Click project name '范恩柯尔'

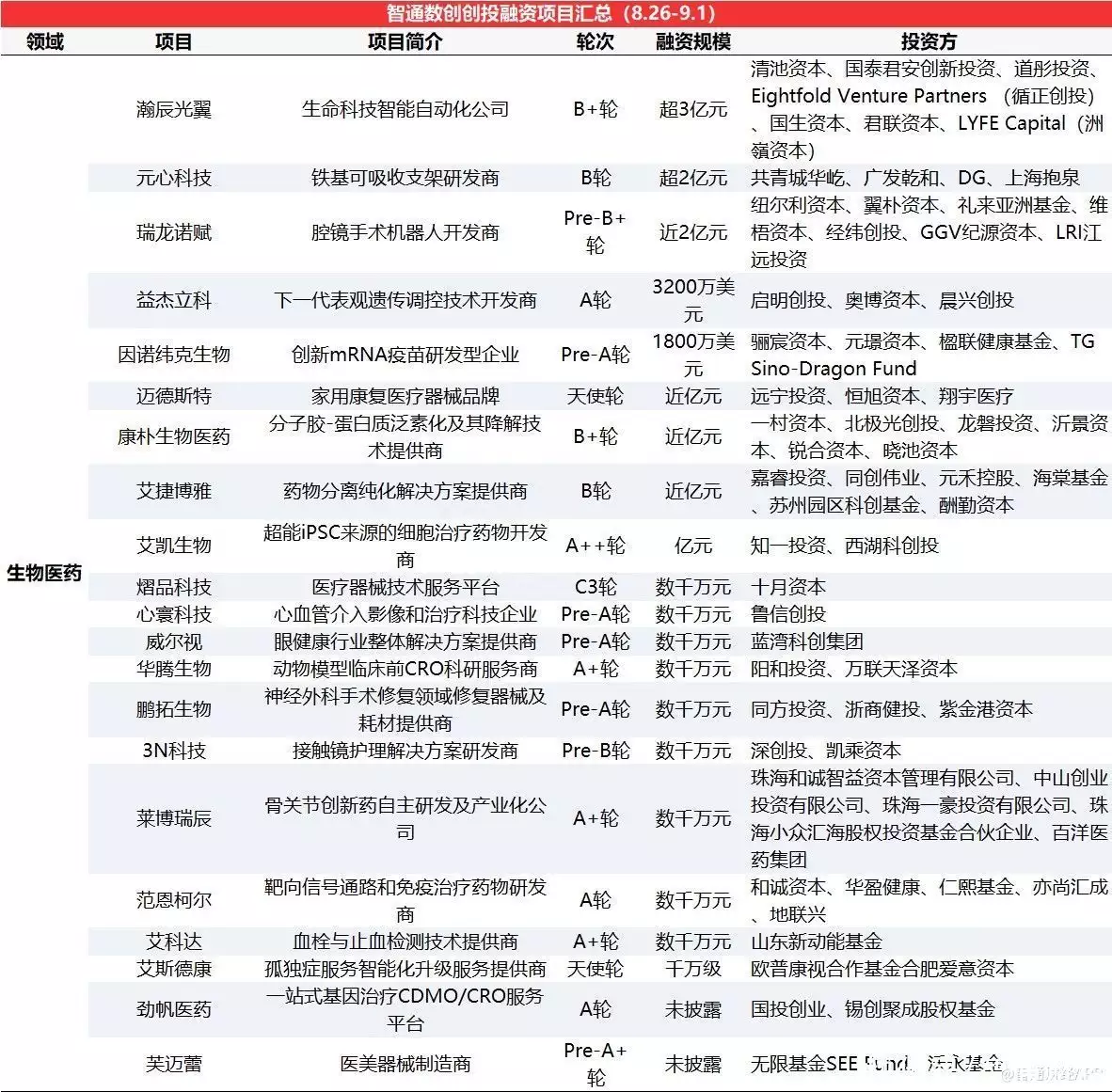[x=174, y=900]
